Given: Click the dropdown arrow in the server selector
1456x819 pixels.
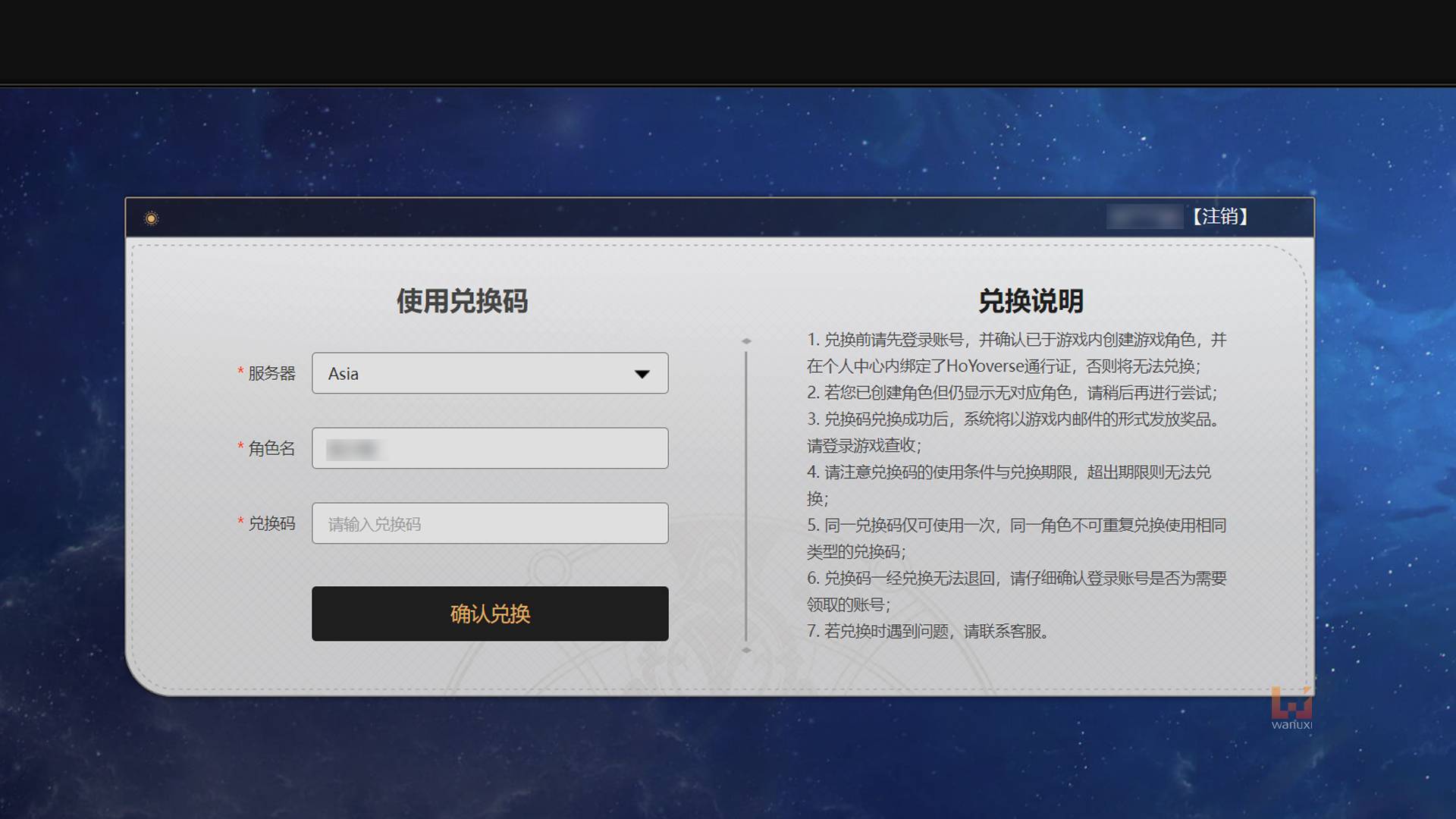Looking at the screenshot, I should tap(642, 374).
